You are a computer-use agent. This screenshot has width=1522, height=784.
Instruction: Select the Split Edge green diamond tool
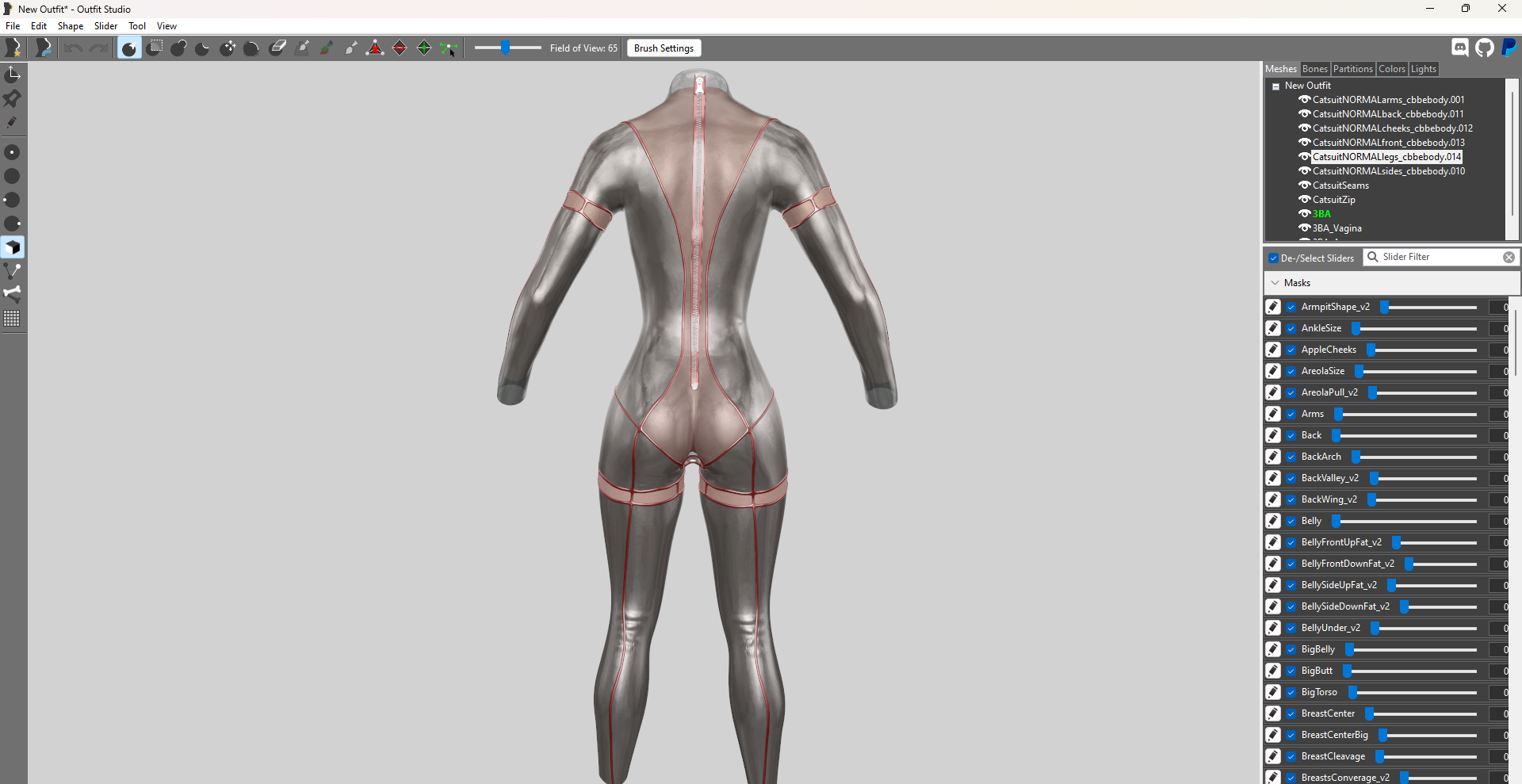coord(424,48)
